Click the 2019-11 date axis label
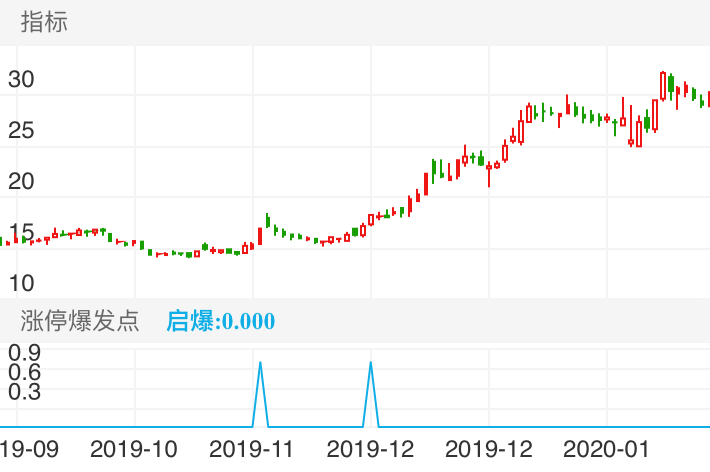 tap(251, 449)
